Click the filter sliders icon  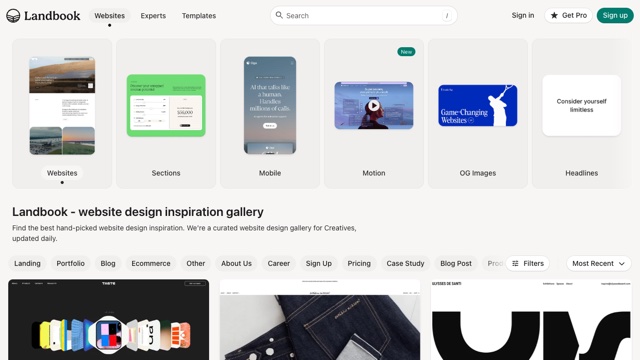click(516, 264)
